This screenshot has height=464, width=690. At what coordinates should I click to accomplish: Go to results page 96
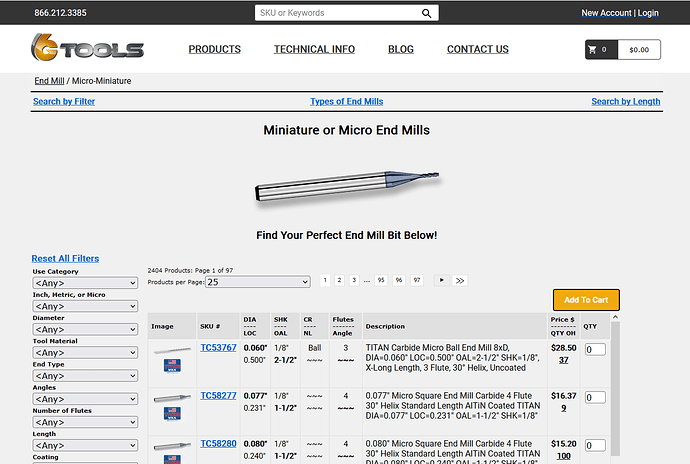[399, 280]
